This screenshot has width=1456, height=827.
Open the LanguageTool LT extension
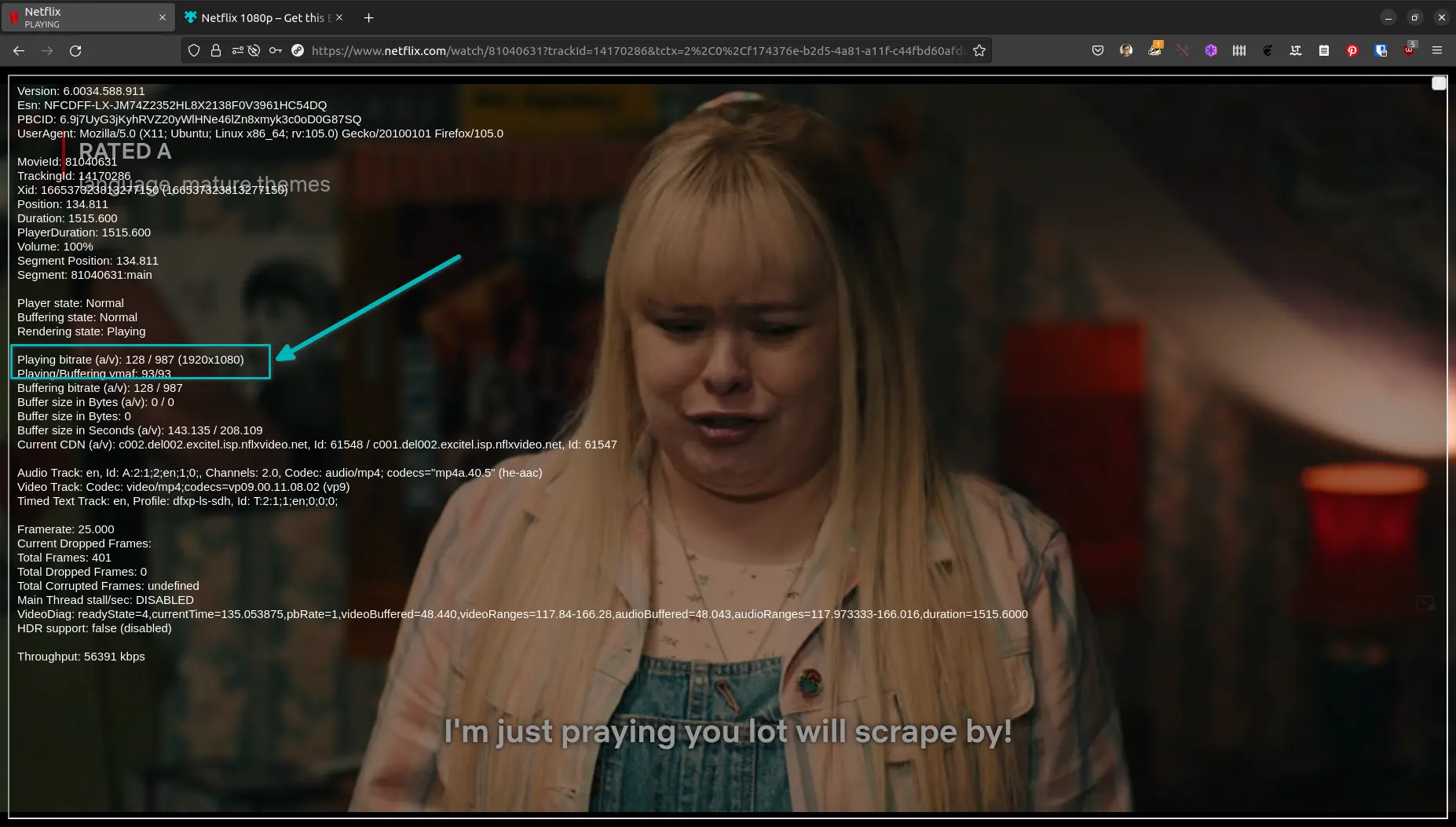pos(1296,50)
